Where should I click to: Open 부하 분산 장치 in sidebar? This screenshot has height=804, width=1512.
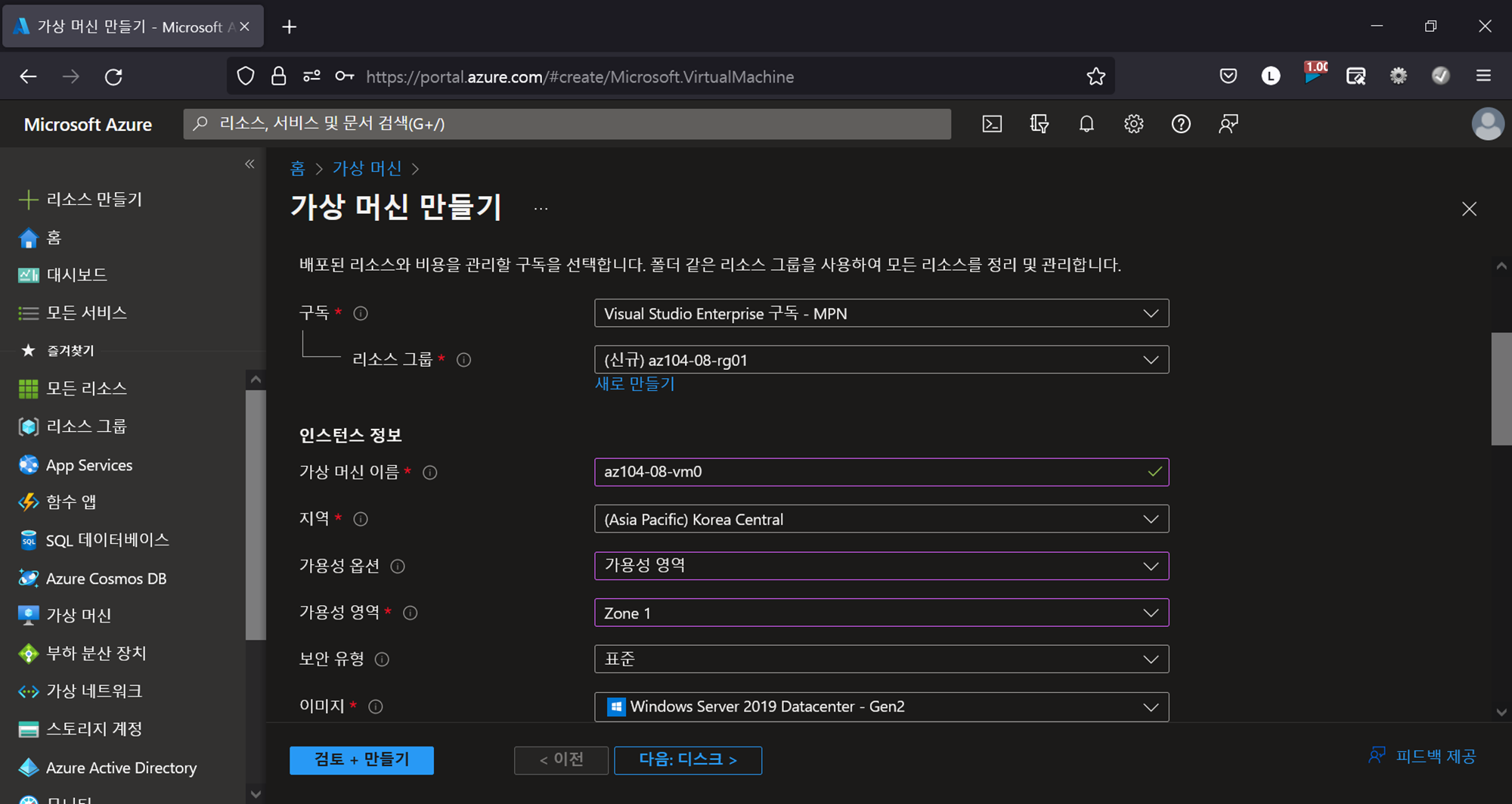pyautogui.click(x=82, y=653)
